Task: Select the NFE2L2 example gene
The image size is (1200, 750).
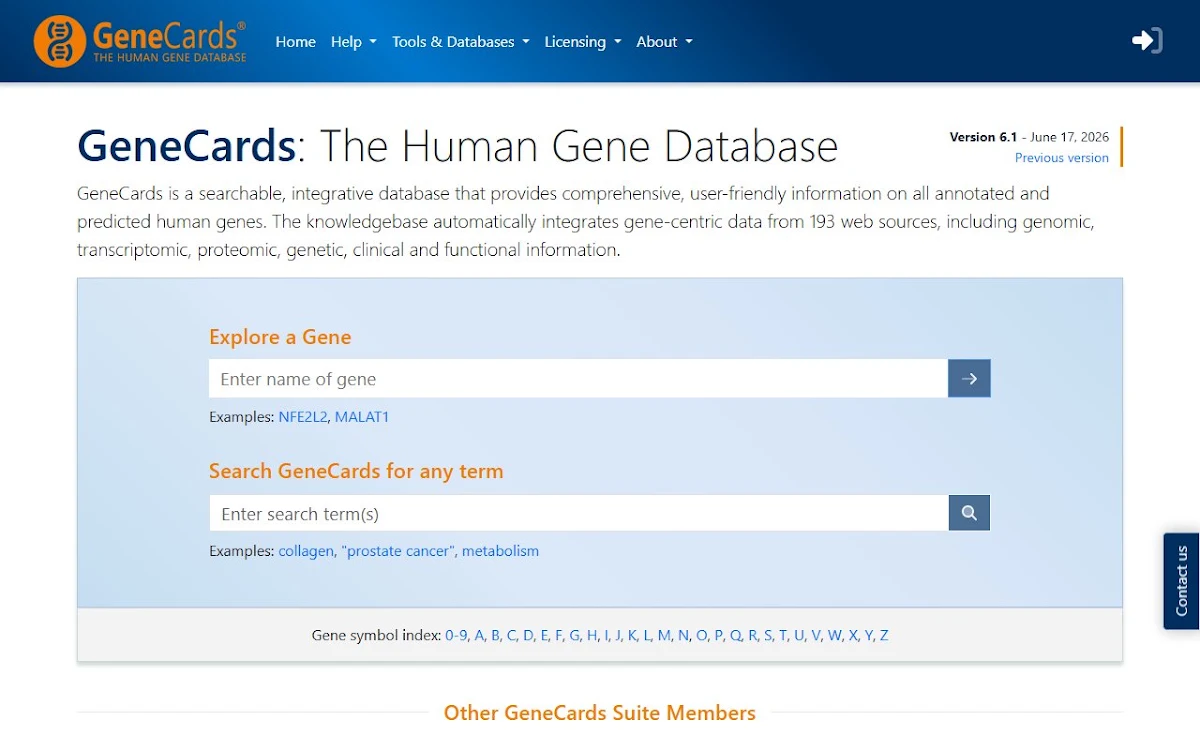Action: coord(303,416)
